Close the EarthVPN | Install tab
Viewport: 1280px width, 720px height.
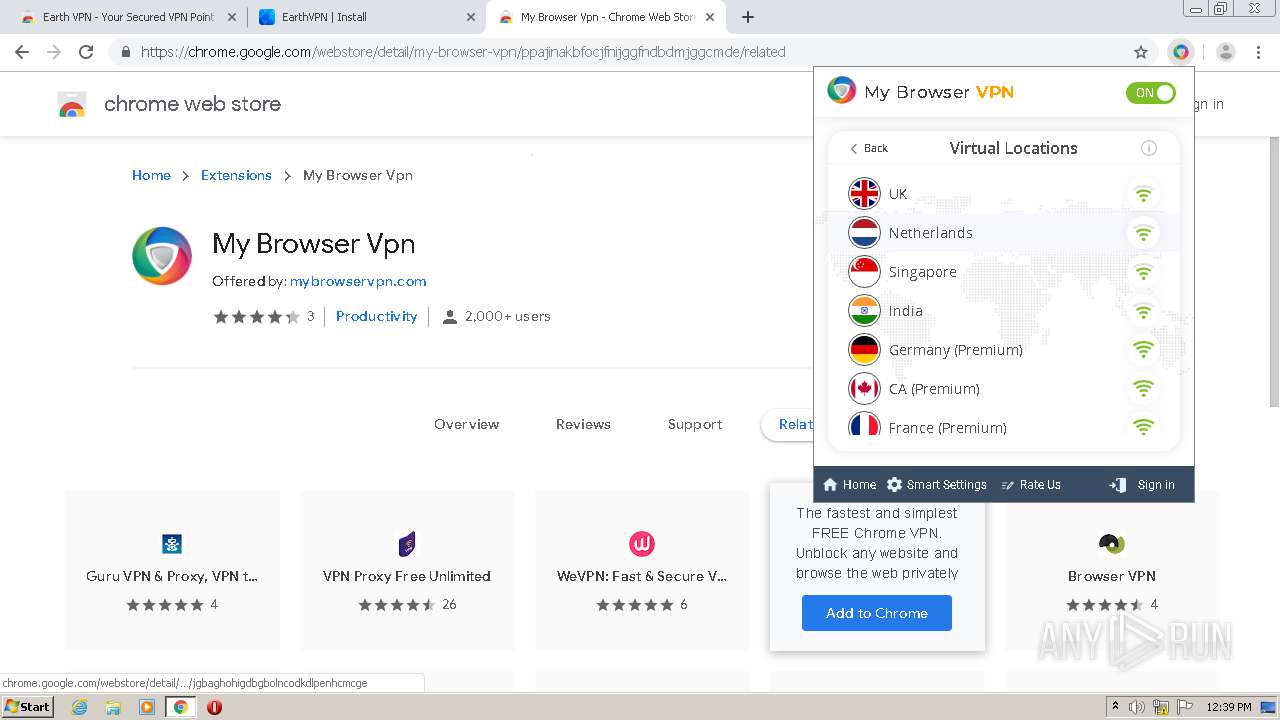coord(471,17)
